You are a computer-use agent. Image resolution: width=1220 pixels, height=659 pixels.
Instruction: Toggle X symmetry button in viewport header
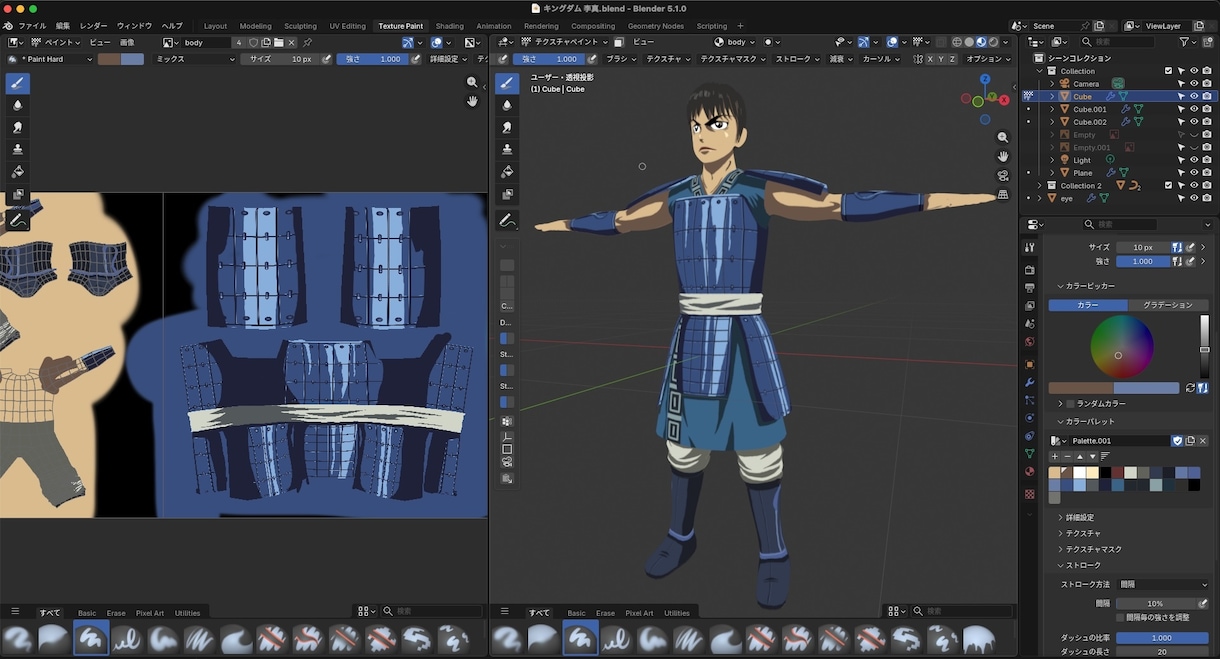pos(930,59)
